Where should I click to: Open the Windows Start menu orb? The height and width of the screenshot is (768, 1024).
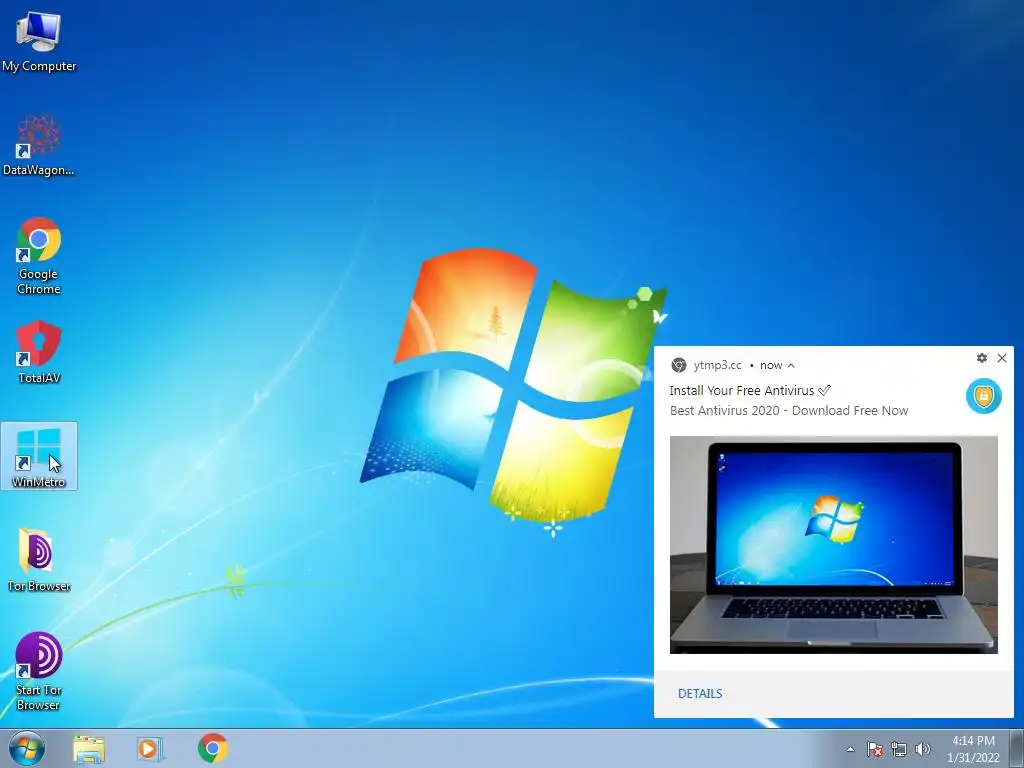coord(27,748)
